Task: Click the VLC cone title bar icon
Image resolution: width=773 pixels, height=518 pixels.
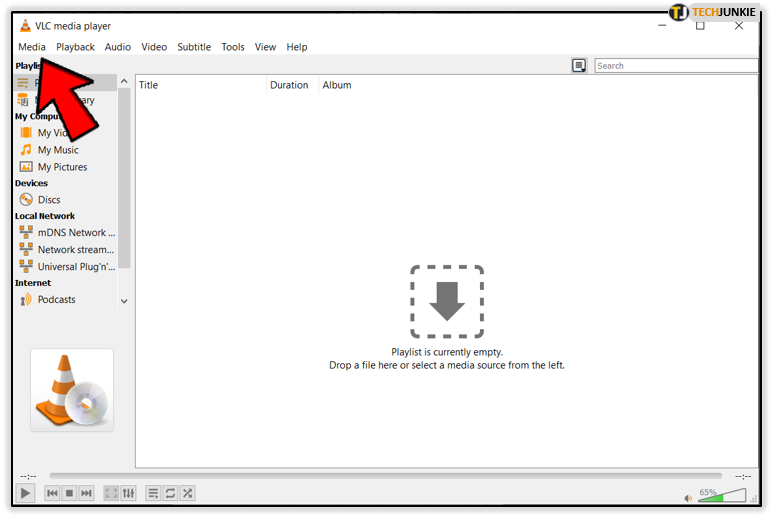Action: coord(25,25)
